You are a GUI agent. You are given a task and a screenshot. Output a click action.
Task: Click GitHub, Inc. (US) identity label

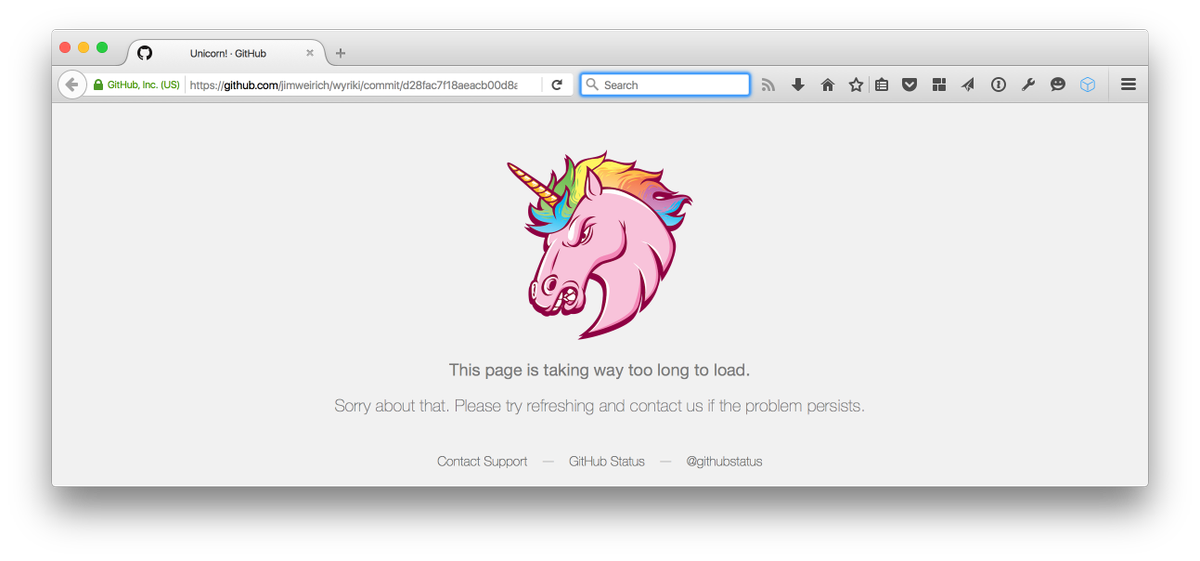point(143,85)
